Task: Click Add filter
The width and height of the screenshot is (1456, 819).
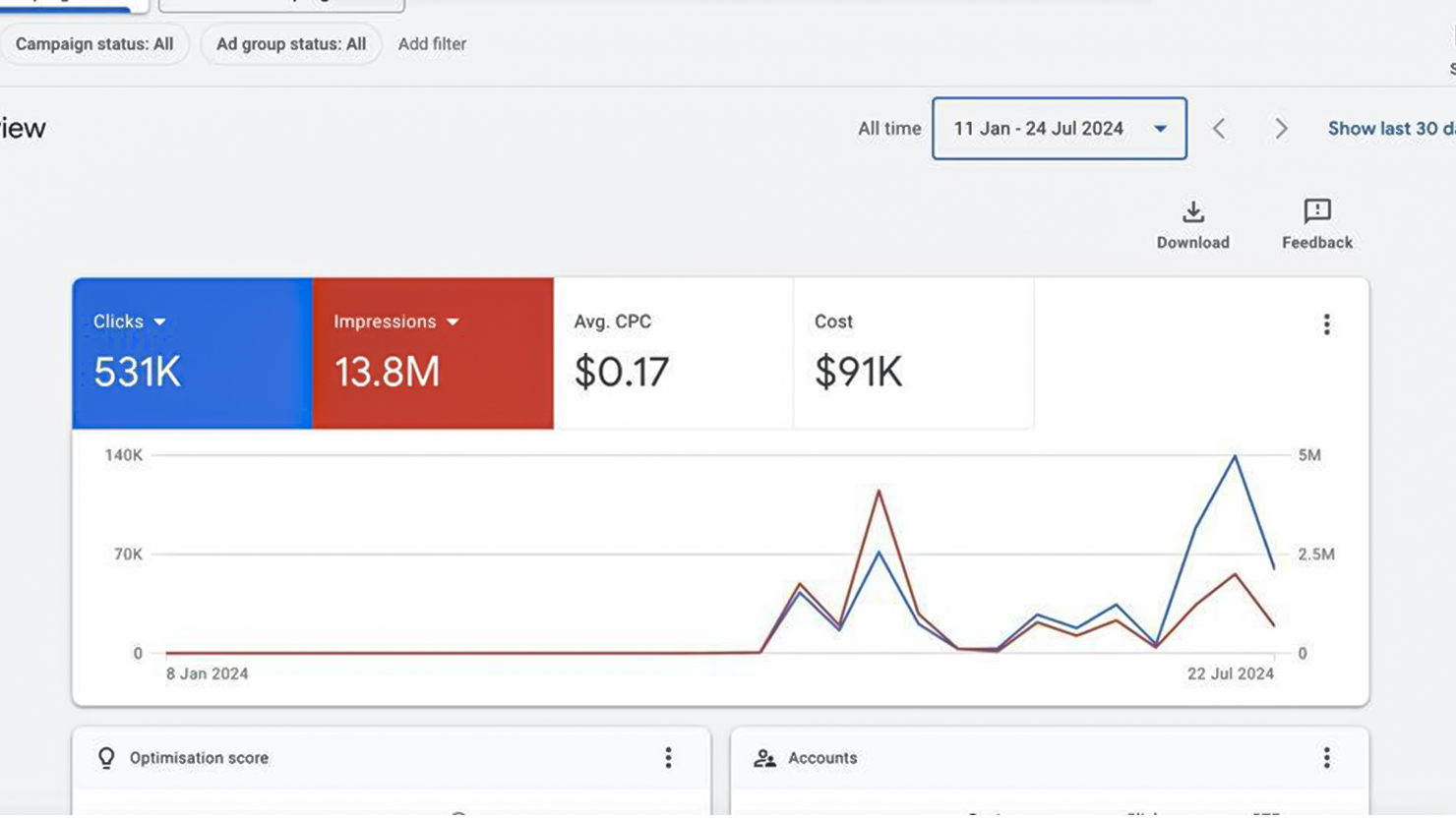Action: 432,44
